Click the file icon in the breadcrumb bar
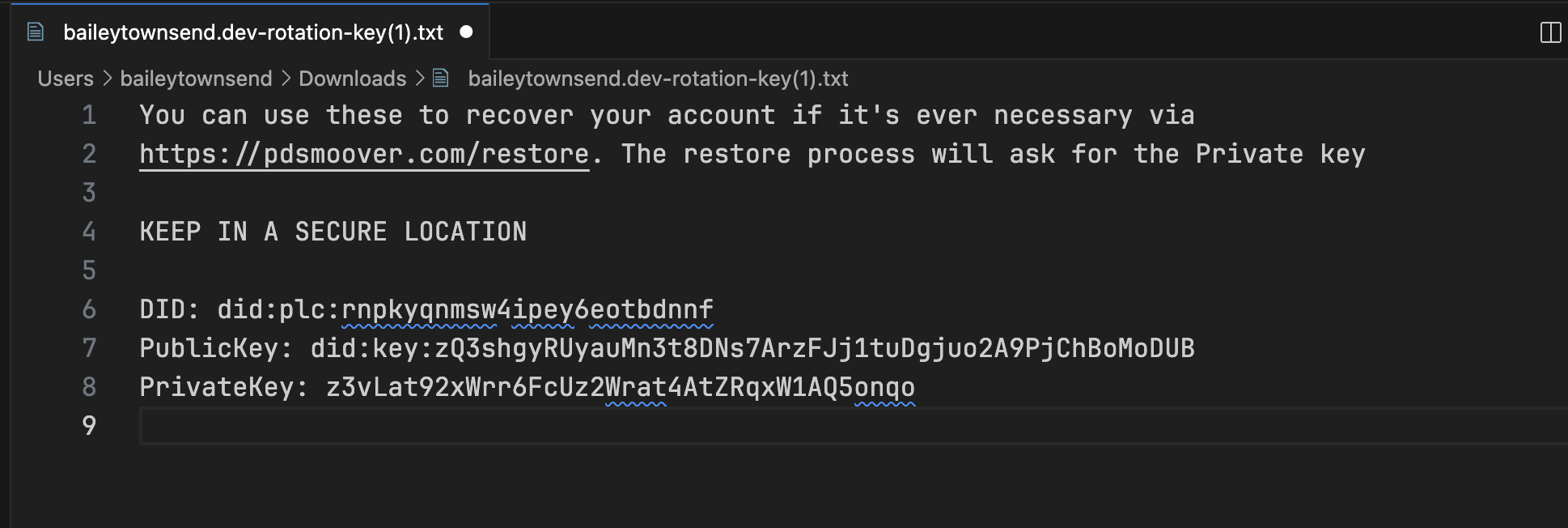Viewport: 1568px width, 528px height. pyautogui.click(x=441, y=78)
